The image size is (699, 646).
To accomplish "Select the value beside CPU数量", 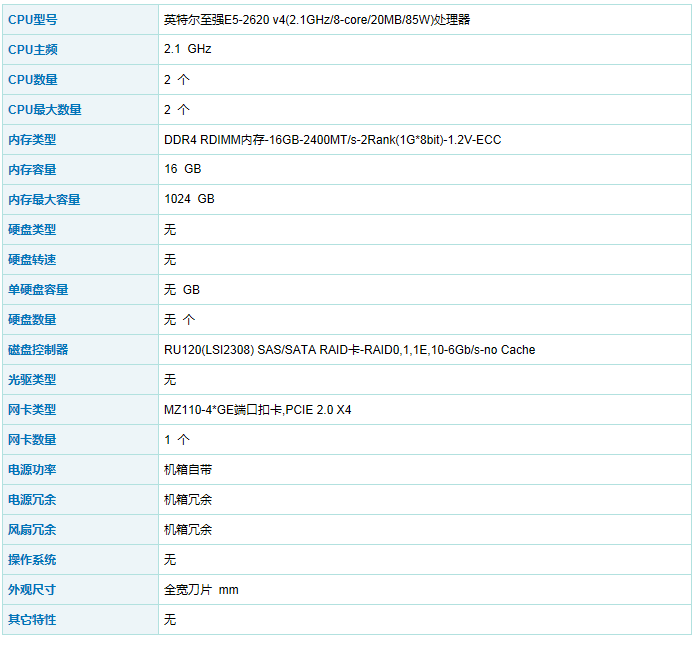I will tap(177, 79).
